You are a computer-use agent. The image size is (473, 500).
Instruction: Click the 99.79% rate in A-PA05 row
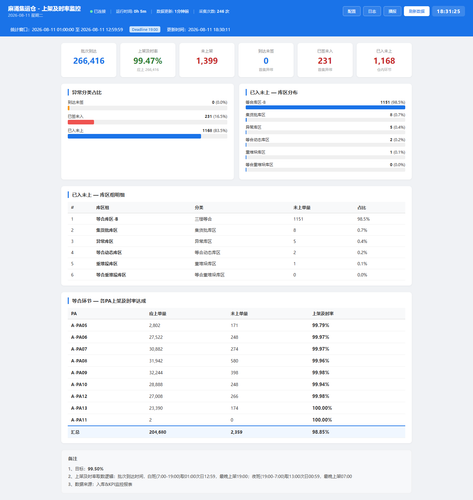tap(320, 325)
